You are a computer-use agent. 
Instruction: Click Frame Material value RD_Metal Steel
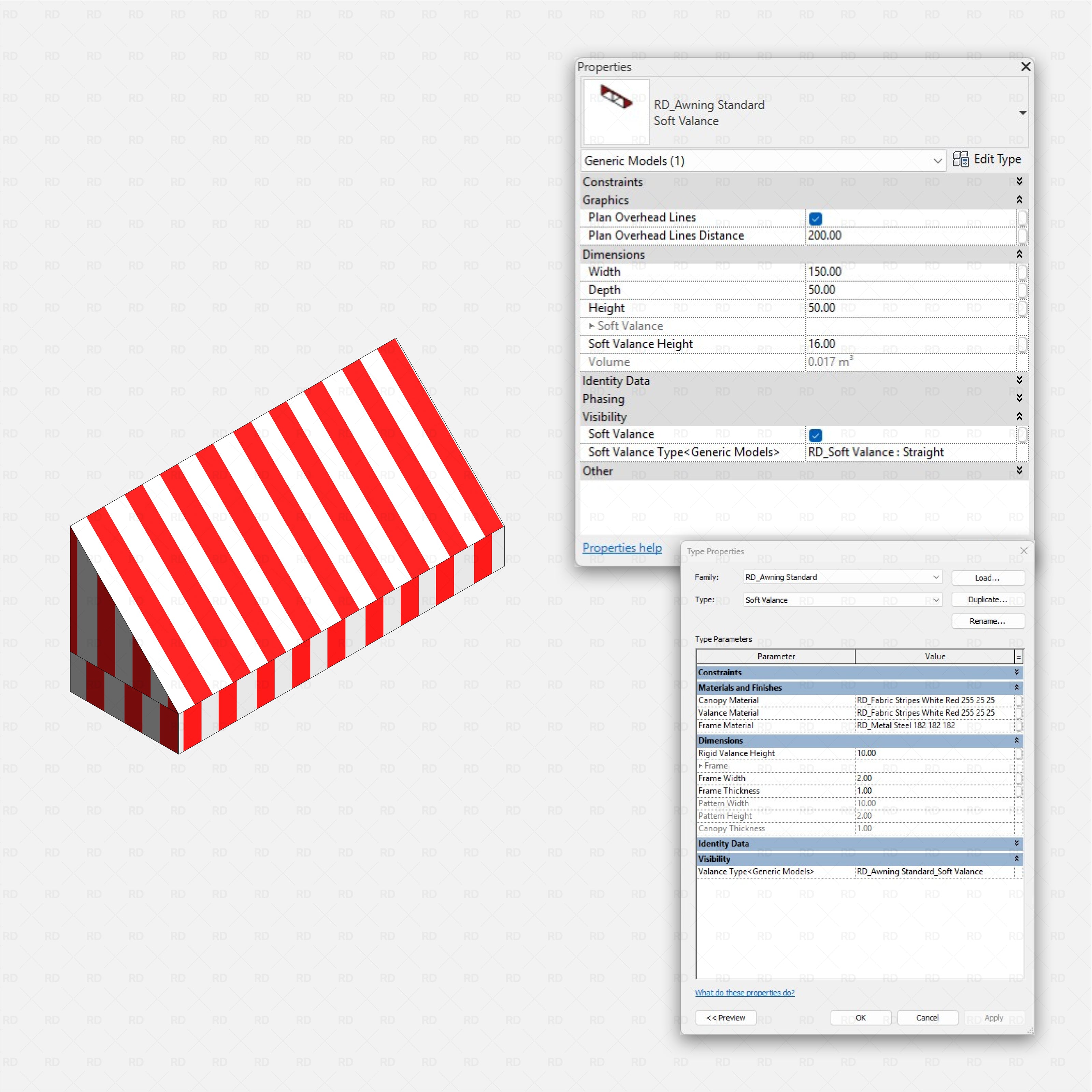click(x=935, y=726)
